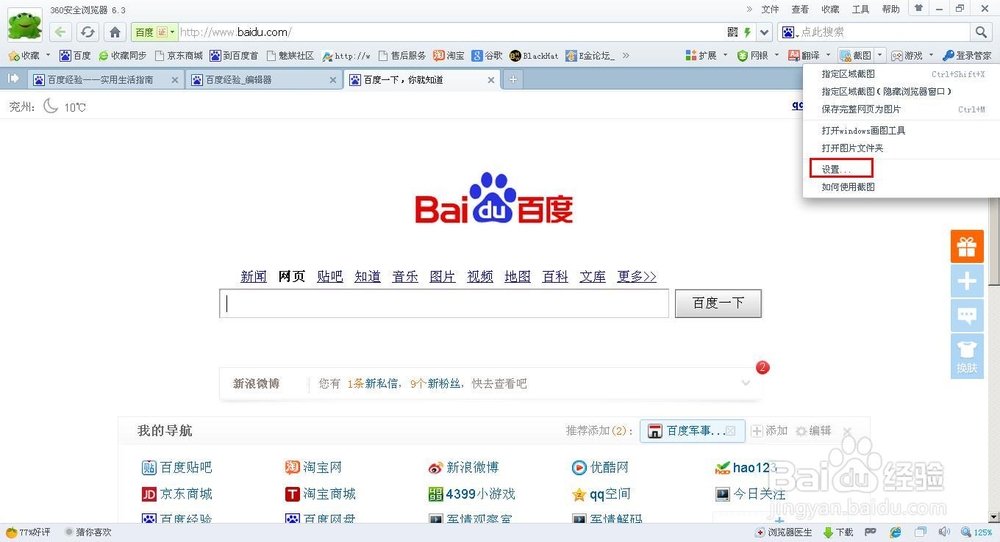Switch to 百度经验——实用生活指南 tab
This screenshot has width=1000, height=542.
pos(106,80)
